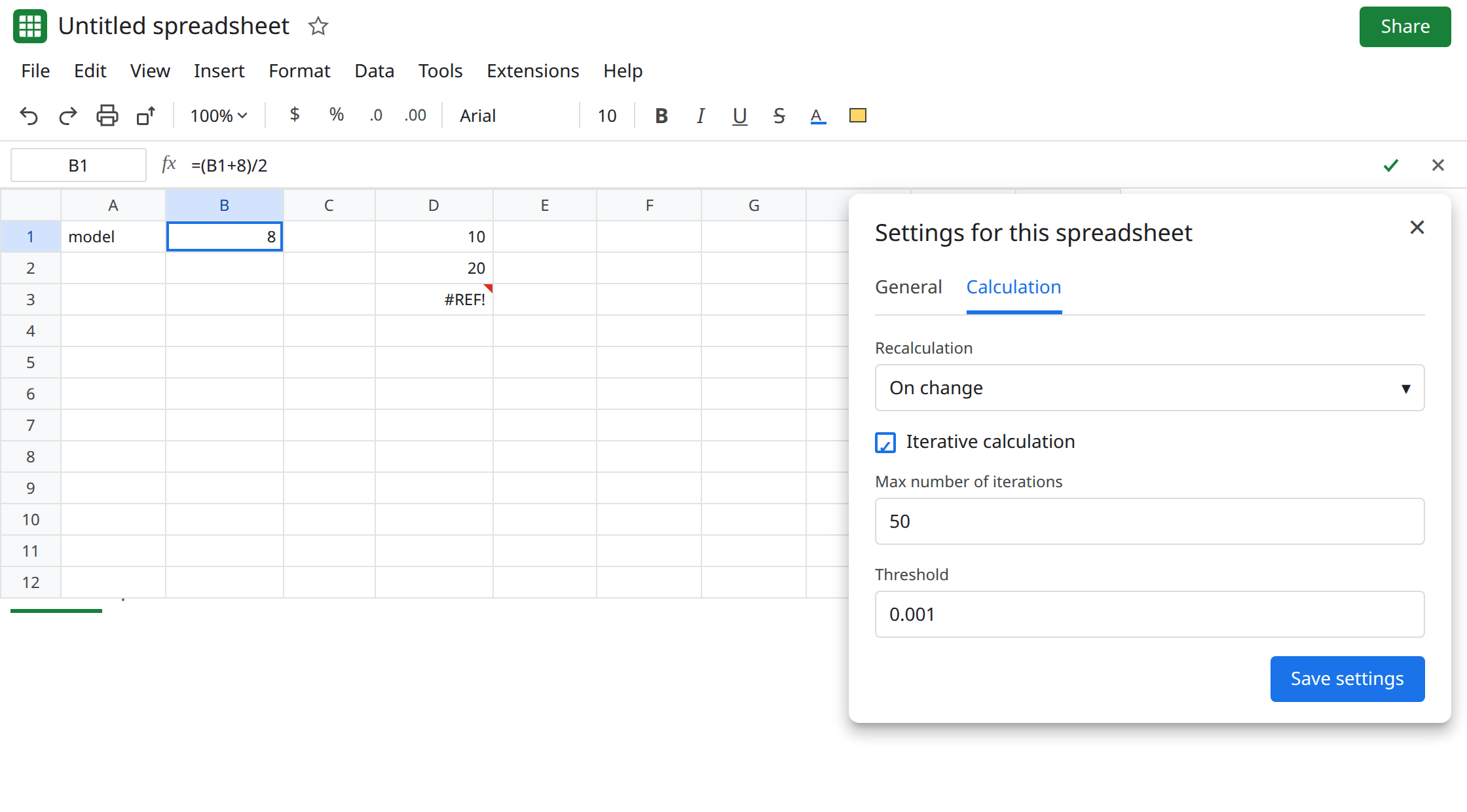Star the Untitled spreadsheet

tap(318, 26)
